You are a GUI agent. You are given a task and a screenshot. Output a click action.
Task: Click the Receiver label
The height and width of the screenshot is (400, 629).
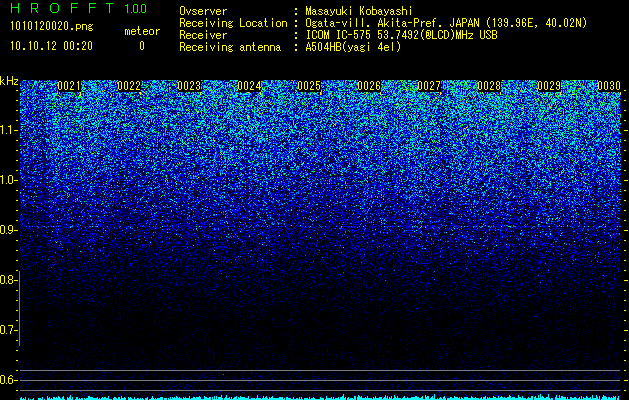[x=203, y=35]
